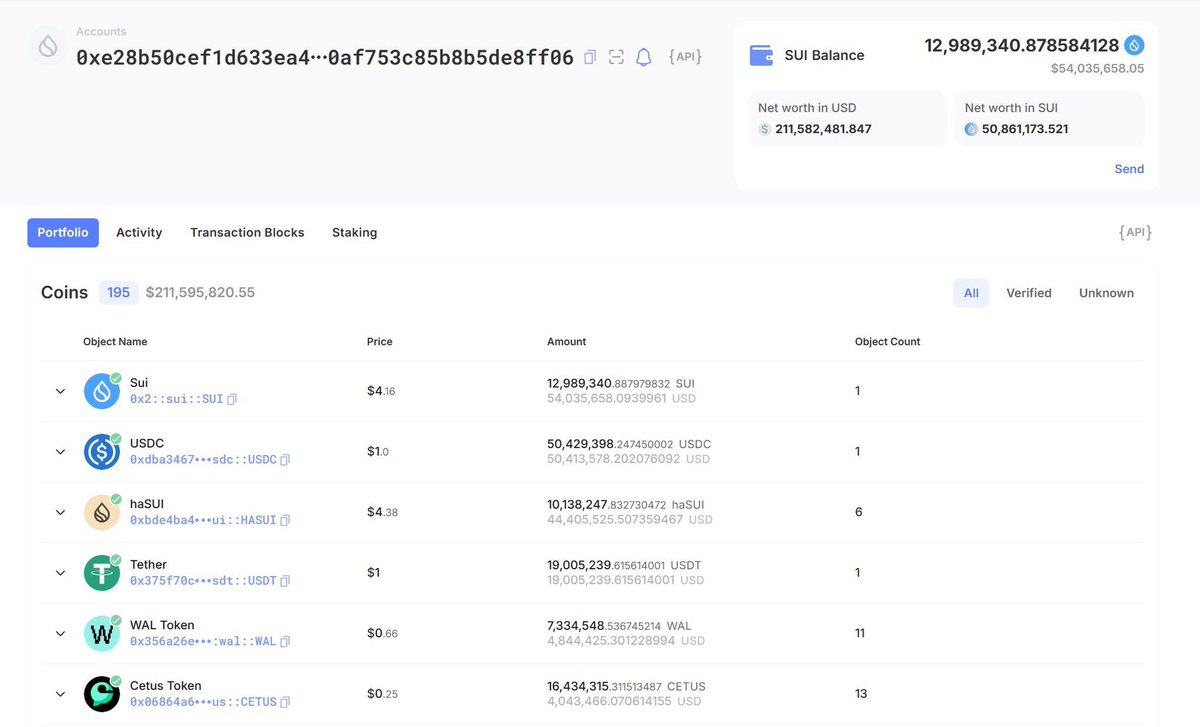This screenshot has width=1200, height=727.
Task: Open the WAL coin type link
Action: (203, 641)
